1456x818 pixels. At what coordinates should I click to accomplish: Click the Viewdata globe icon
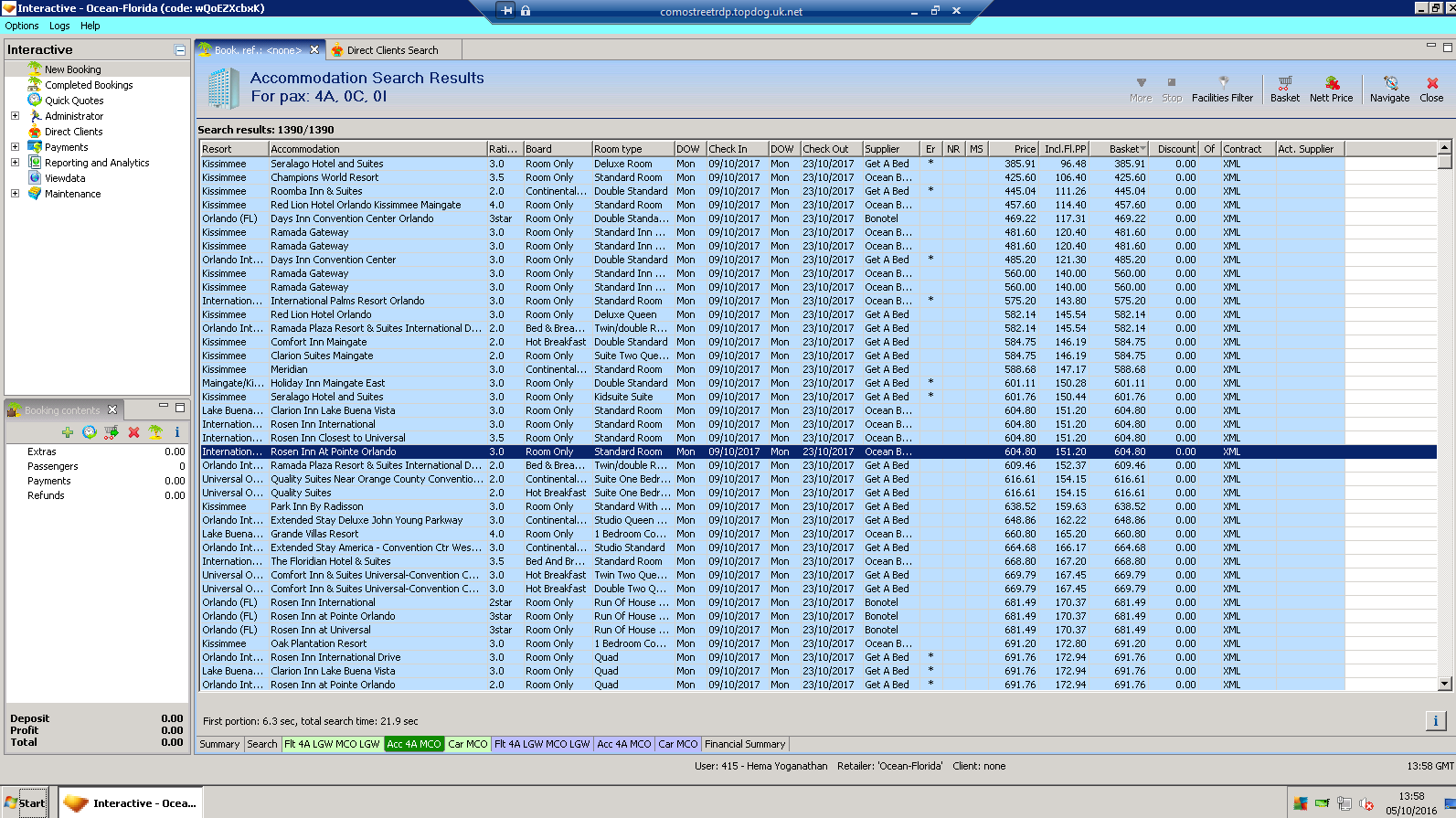tap(35, 177)
